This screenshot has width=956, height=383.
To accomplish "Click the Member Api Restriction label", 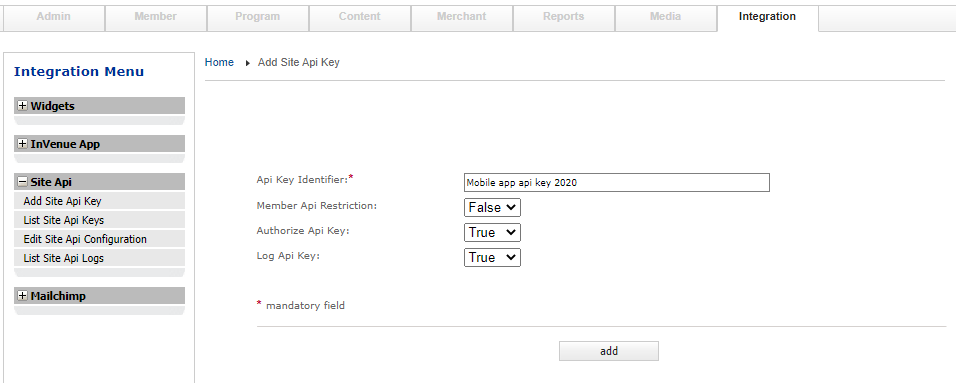I will [x=316, y=206].
